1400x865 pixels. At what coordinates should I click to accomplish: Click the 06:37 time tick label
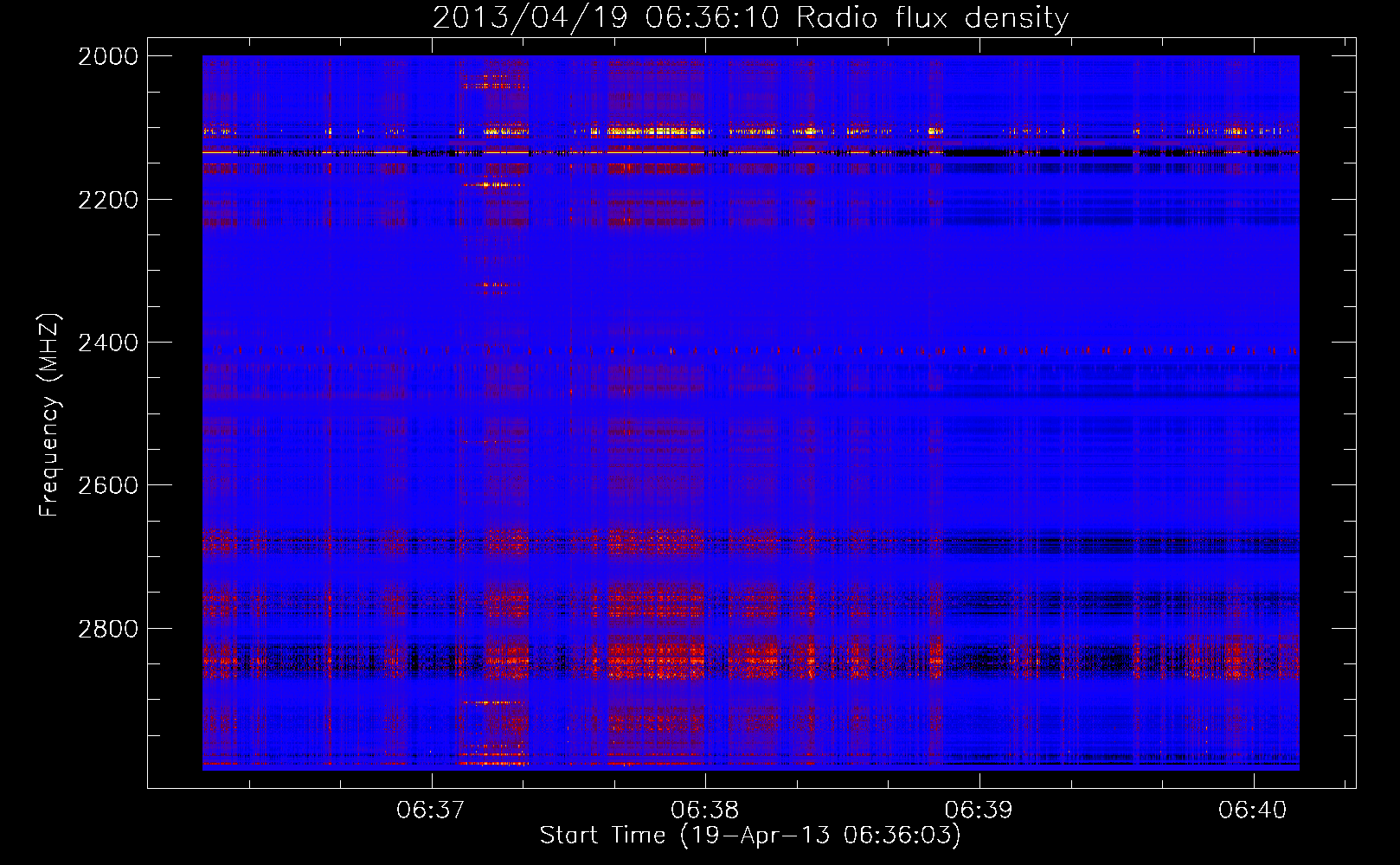pos(431,811)
